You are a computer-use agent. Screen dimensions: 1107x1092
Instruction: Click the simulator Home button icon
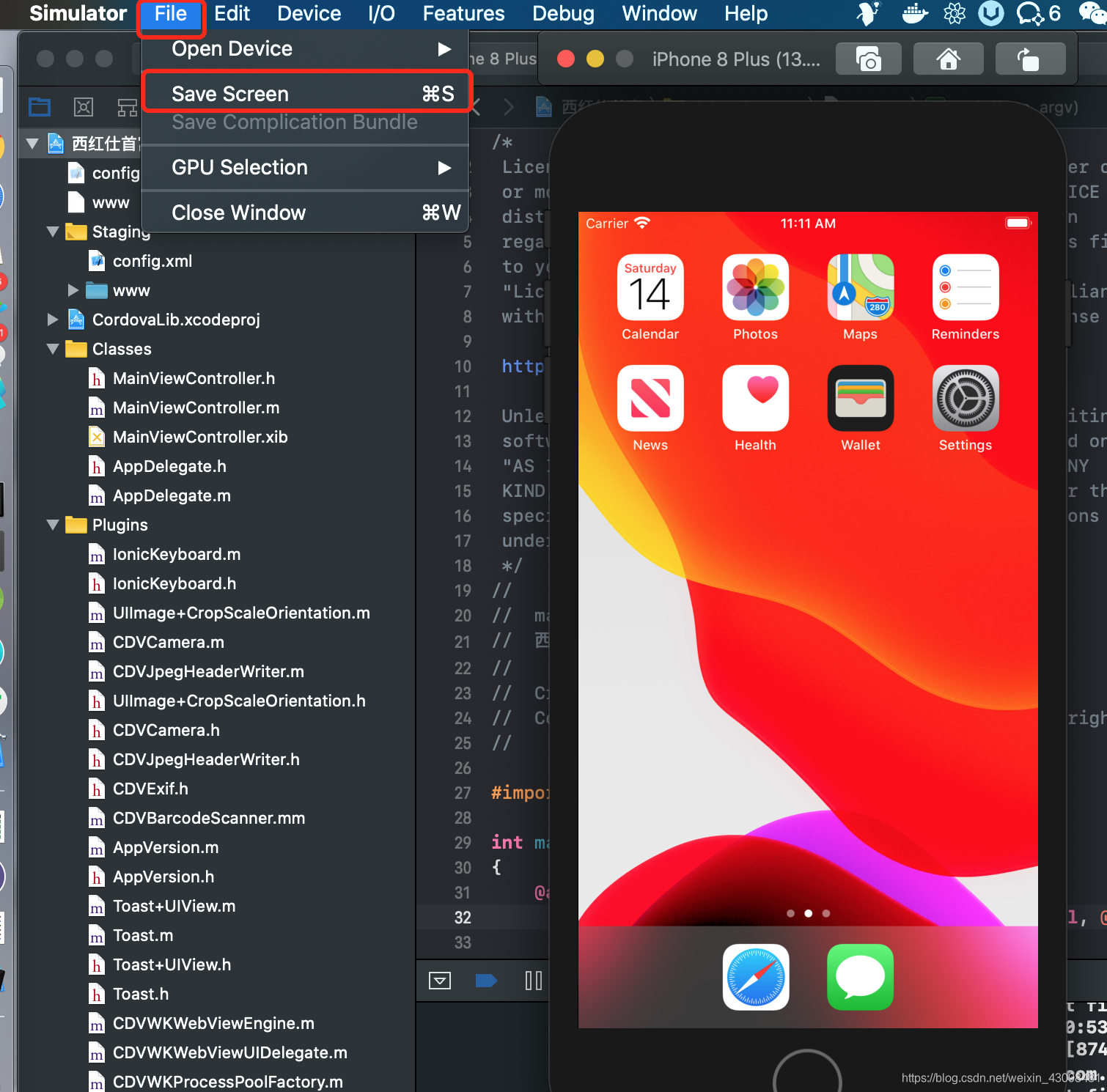click(949, 59)
